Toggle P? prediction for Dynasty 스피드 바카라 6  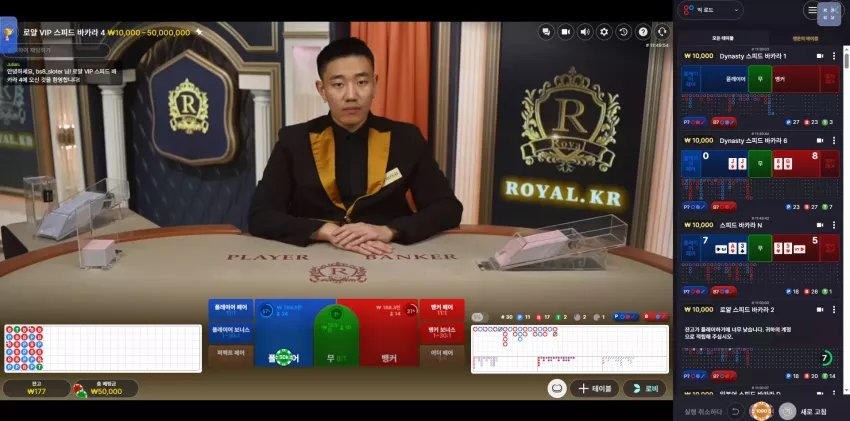(694, 206)
